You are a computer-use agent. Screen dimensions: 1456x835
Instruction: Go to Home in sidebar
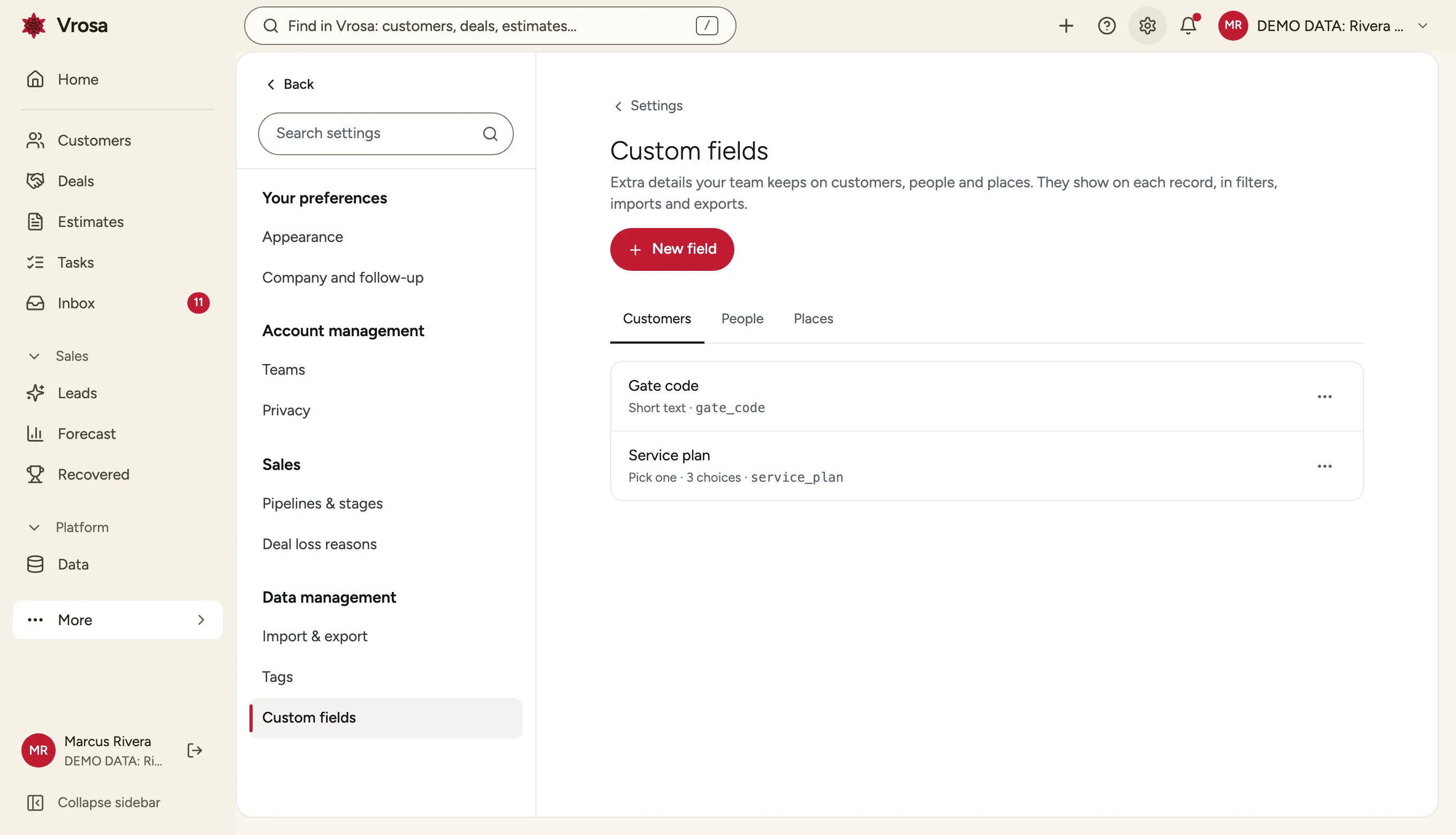click(x=118, y=79)
